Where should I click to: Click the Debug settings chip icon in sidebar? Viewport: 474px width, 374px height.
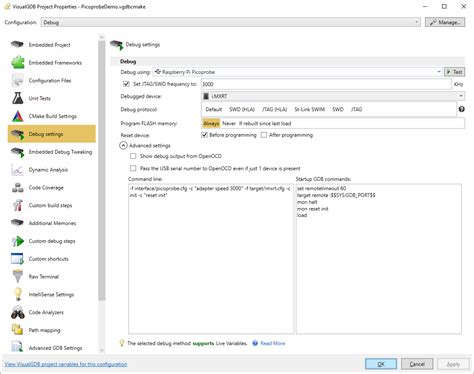pos(17,134)
